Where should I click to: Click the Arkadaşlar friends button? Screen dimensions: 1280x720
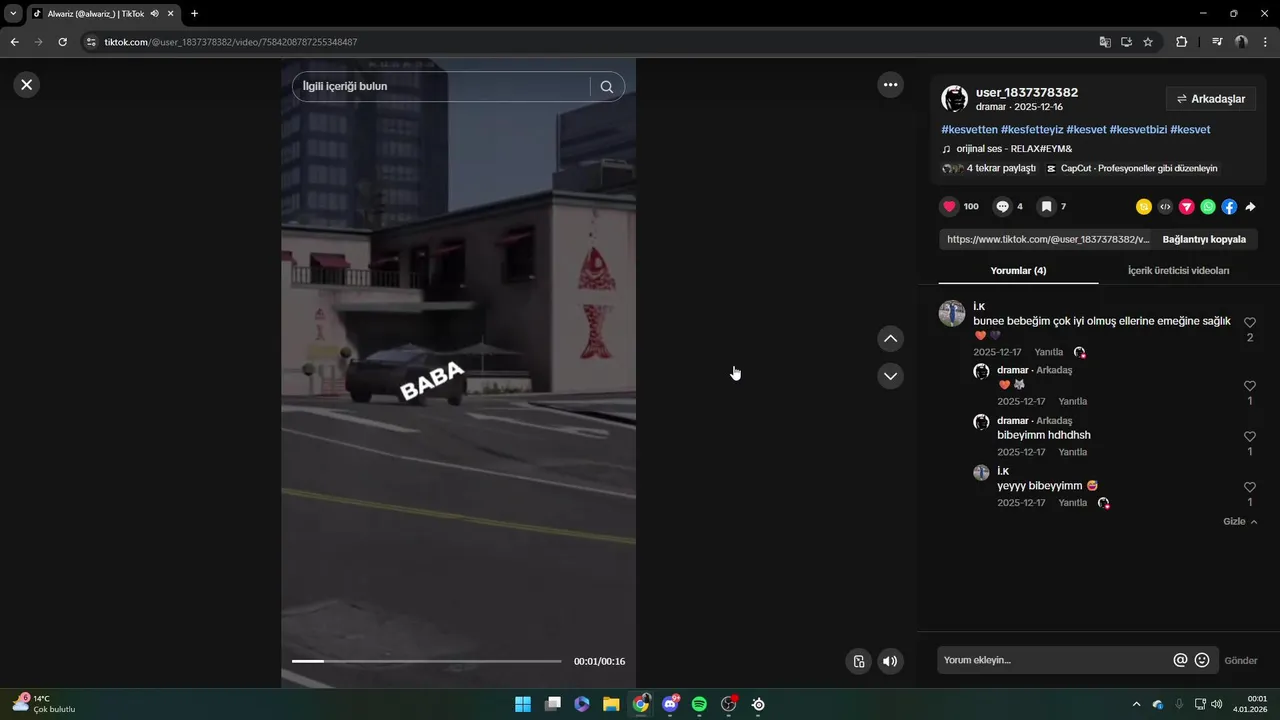point(1211,99)
